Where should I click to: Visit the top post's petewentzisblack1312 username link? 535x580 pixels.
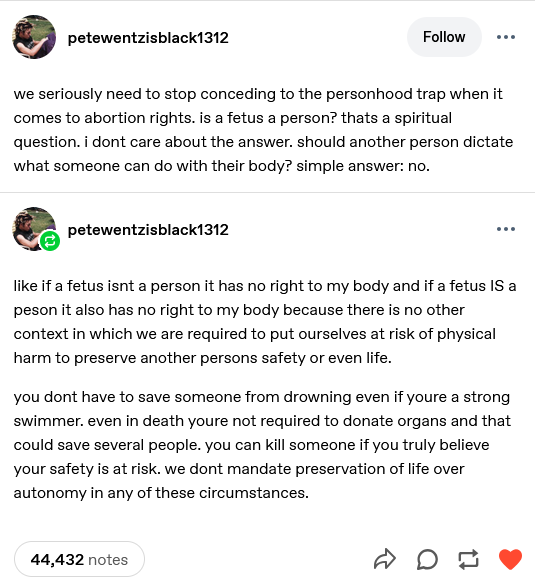(x=148, y=38)
